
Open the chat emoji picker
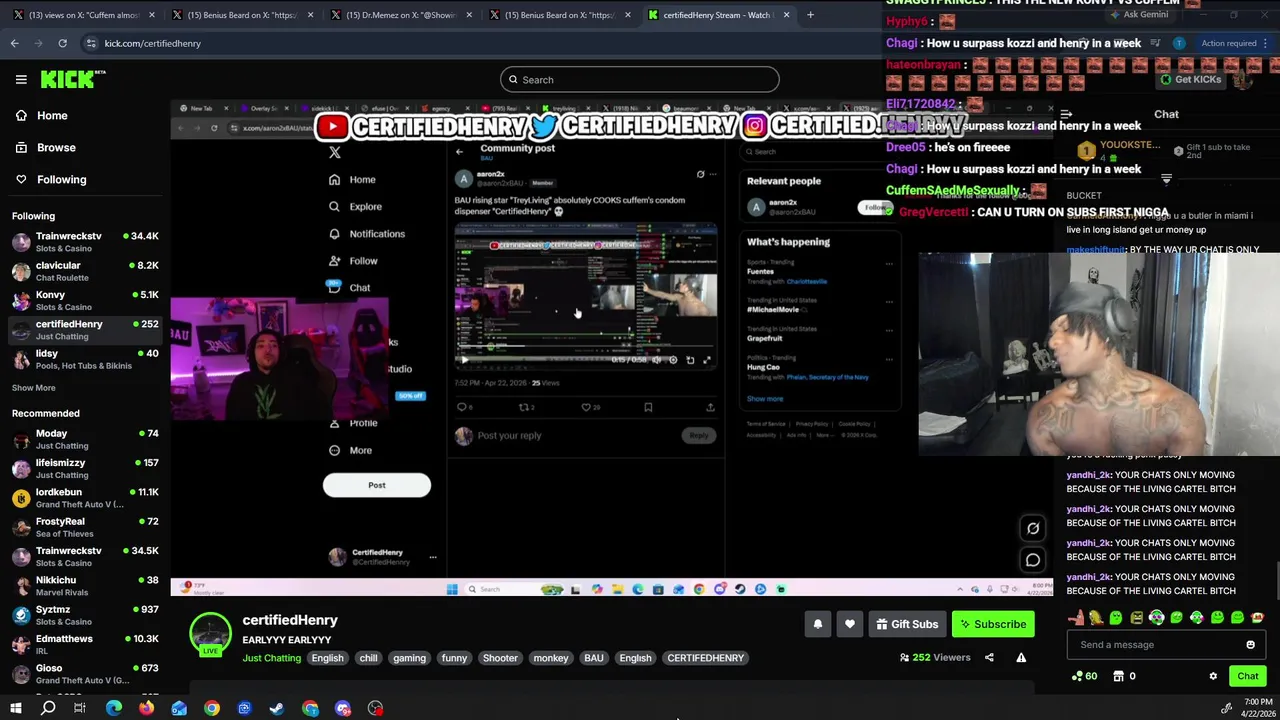(x=1250, y=645)
